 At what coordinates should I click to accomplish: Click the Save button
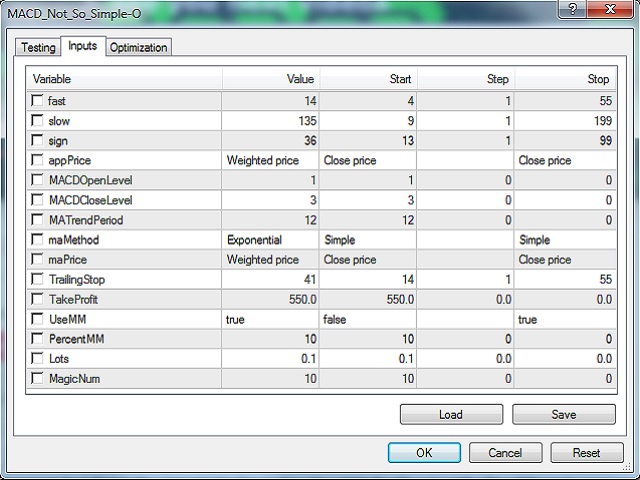pyautogui.click(x=564, y=414)
